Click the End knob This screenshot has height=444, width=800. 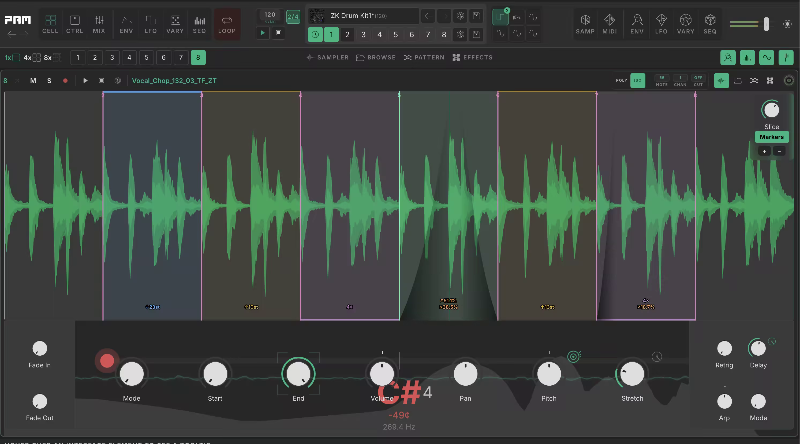coord(298,374)
